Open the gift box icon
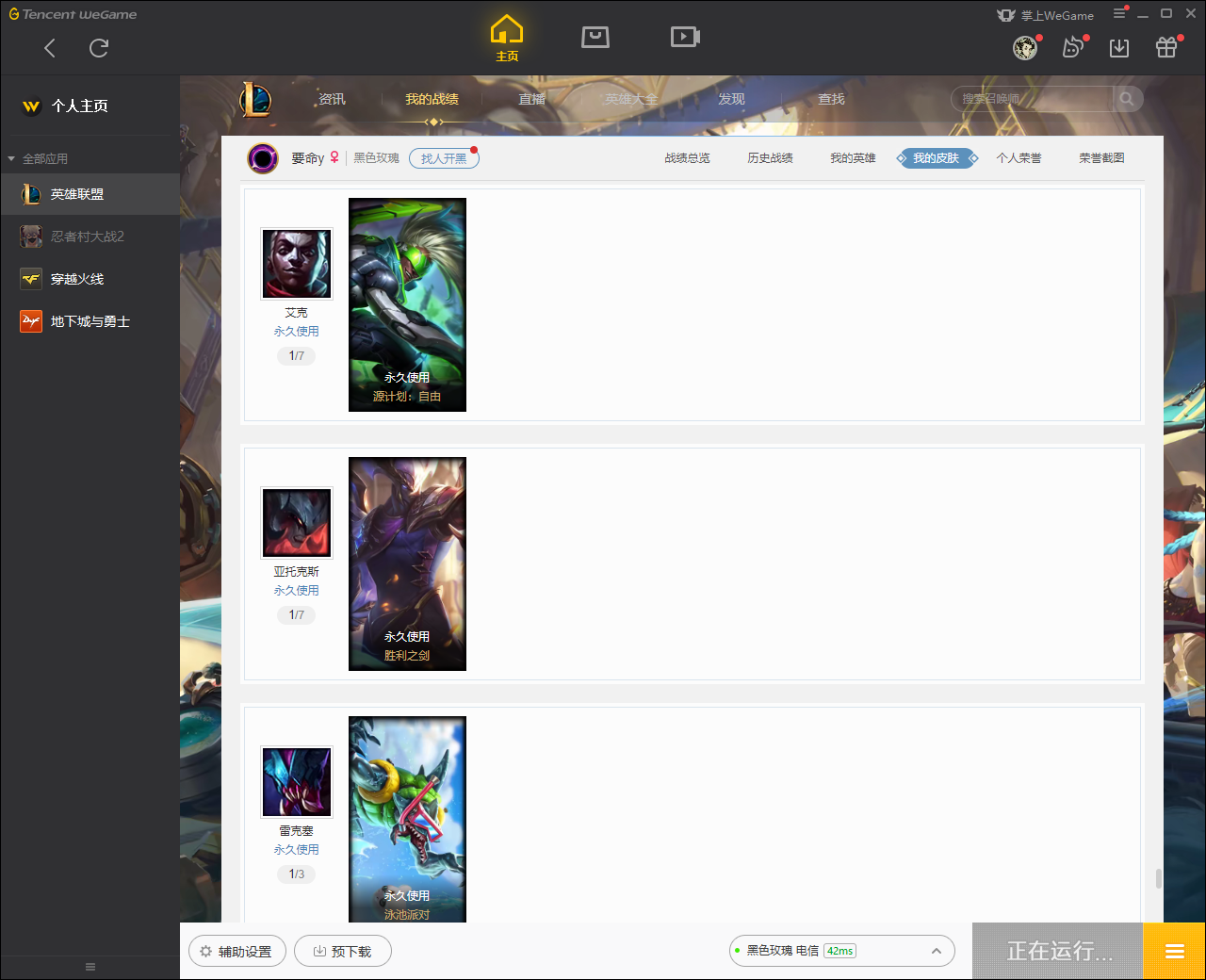Viewport: 1206px width, 980px height. [x=1166, y=47]
